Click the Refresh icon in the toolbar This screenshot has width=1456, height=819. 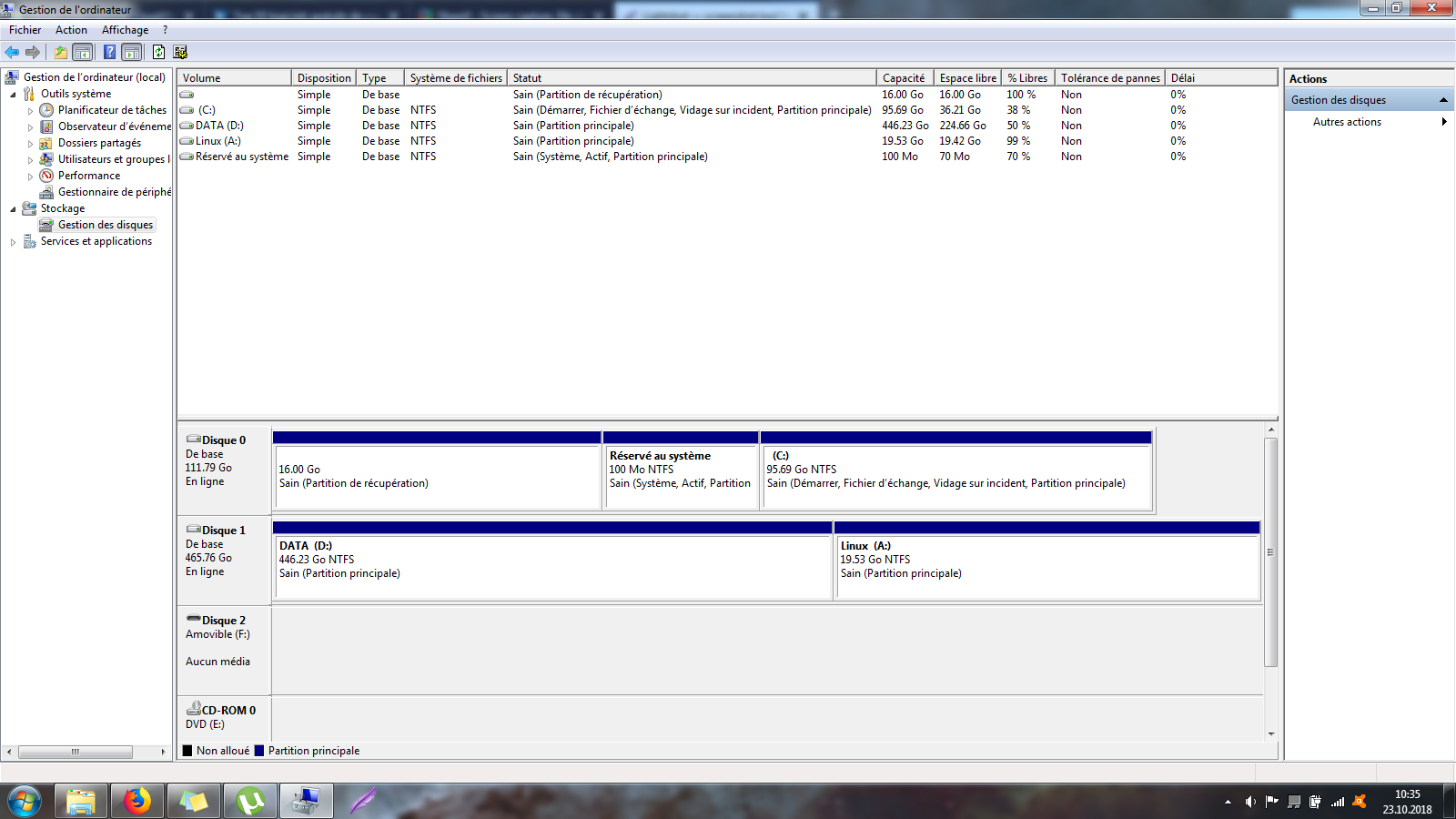click(158, 52)
